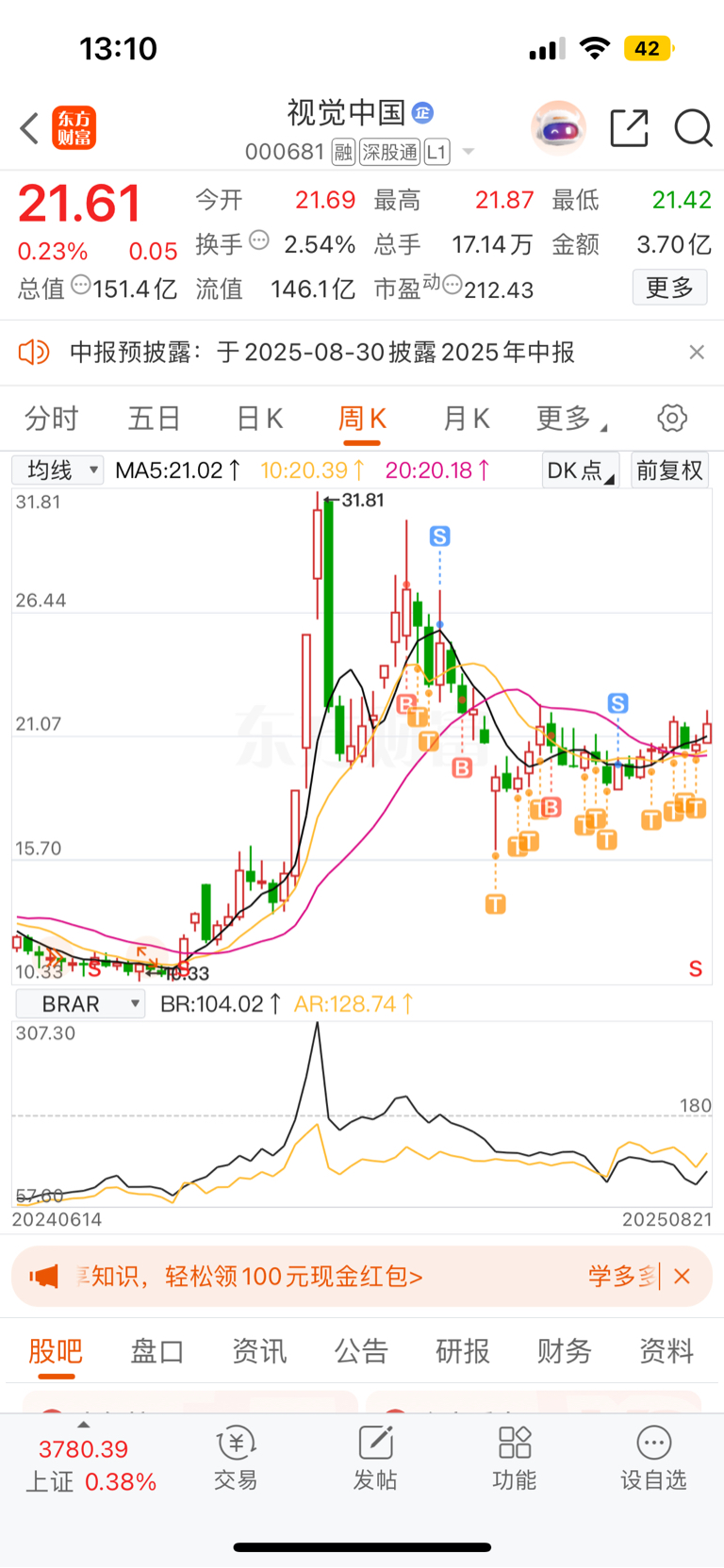Tap the megaphone promo icon
Viewport: 724px width, 1568px height.
[43, 1277]
